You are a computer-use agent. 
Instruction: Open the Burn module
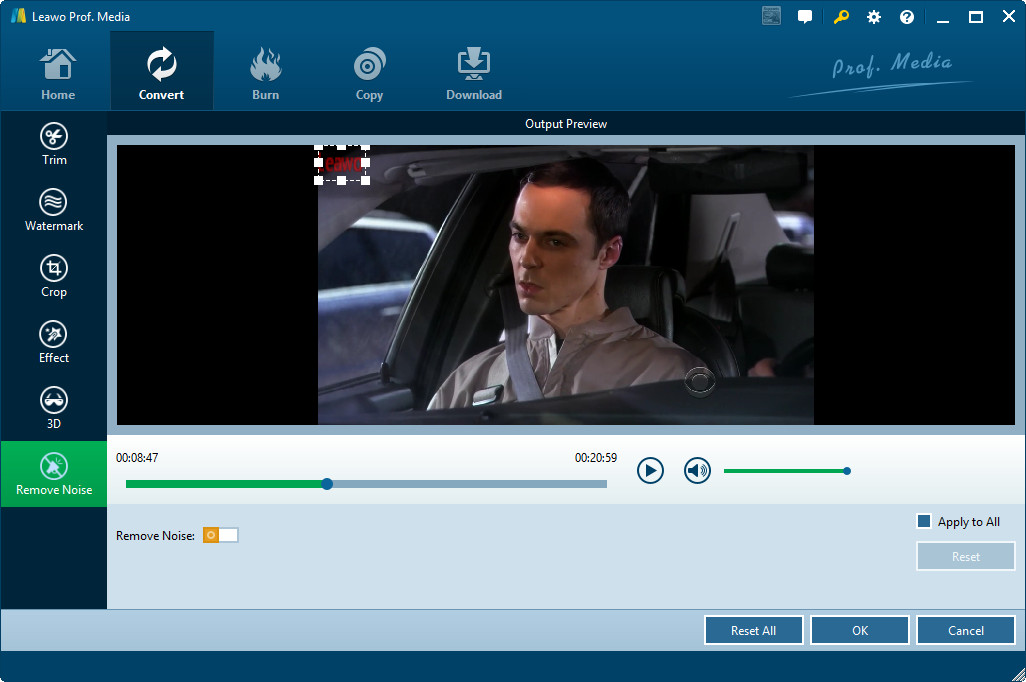[266, 73]
